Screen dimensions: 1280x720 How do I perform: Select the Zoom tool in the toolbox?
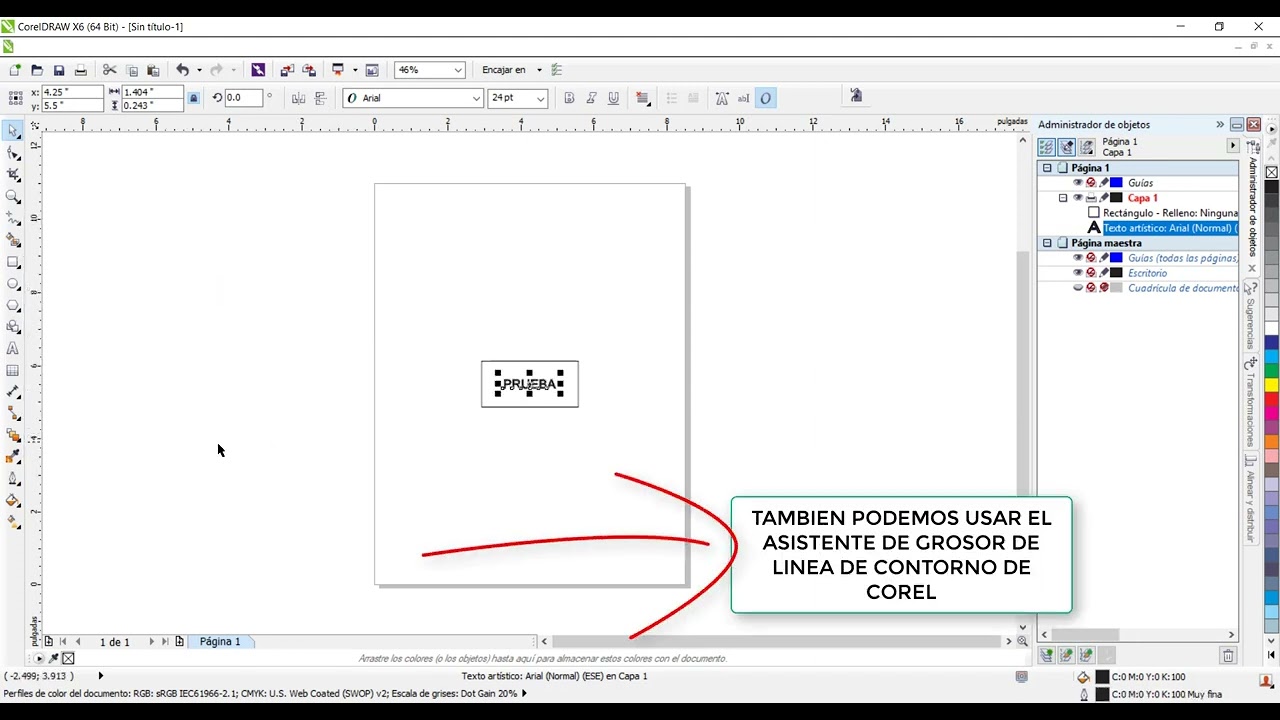click(x=13, y=197)
